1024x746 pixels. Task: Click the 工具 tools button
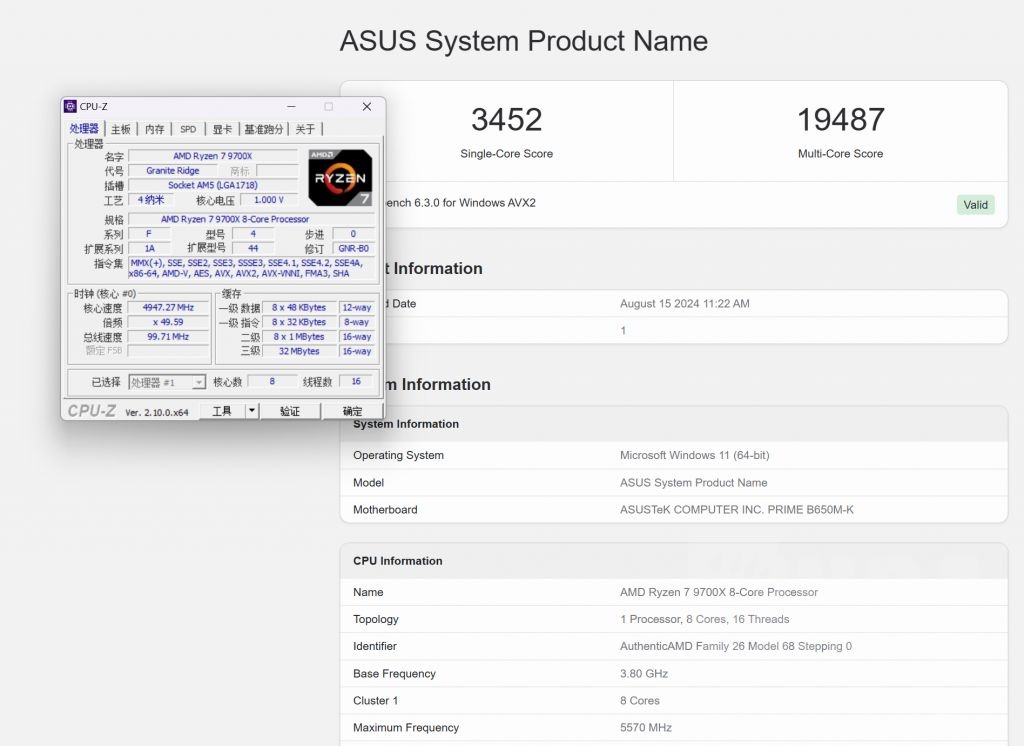[222, 410]
